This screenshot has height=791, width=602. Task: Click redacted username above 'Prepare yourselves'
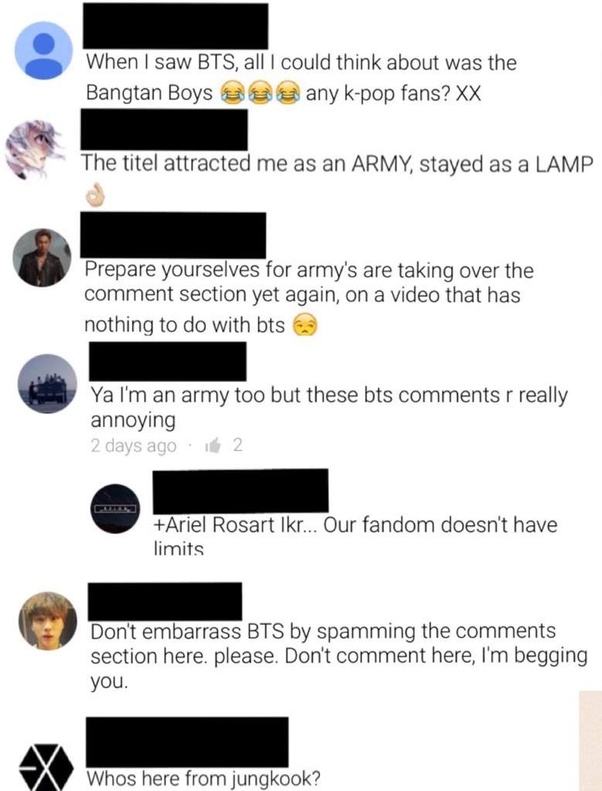tap(173, 235)
